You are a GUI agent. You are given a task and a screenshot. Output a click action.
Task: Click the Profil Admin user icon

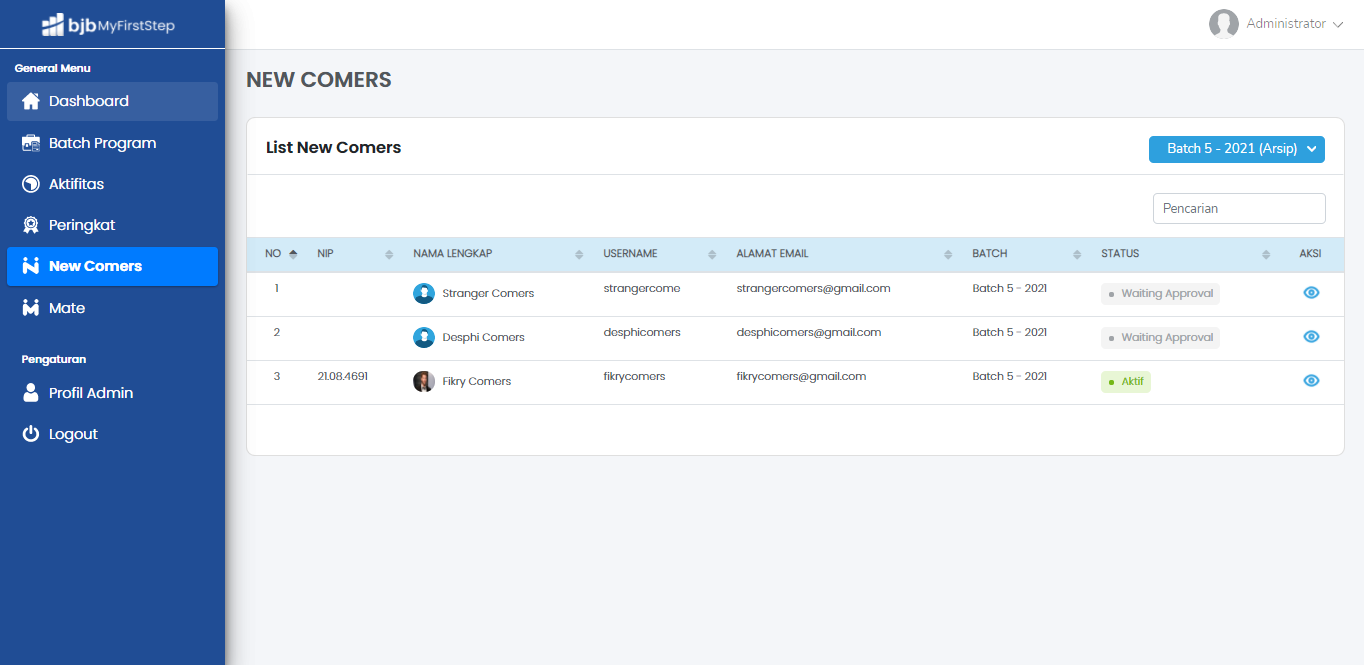pyautogui.click(x=31, y=393)
